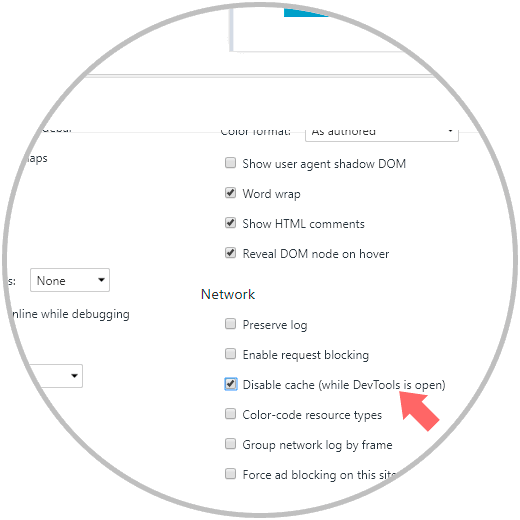This screenshot has width=520, height=520.
Task: Enable Color-code resource types checkbox
Action: click(x=230, y=414)
